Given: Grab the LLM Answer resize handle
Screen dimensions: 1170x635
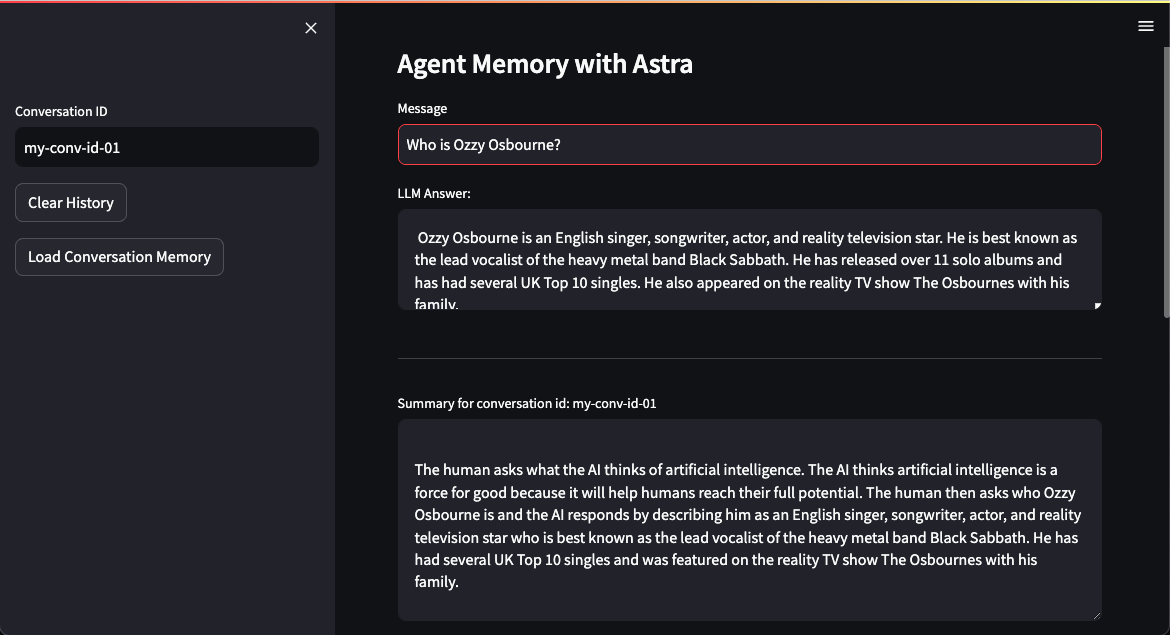Looking at the screenshot, I should pos(1097,305).
